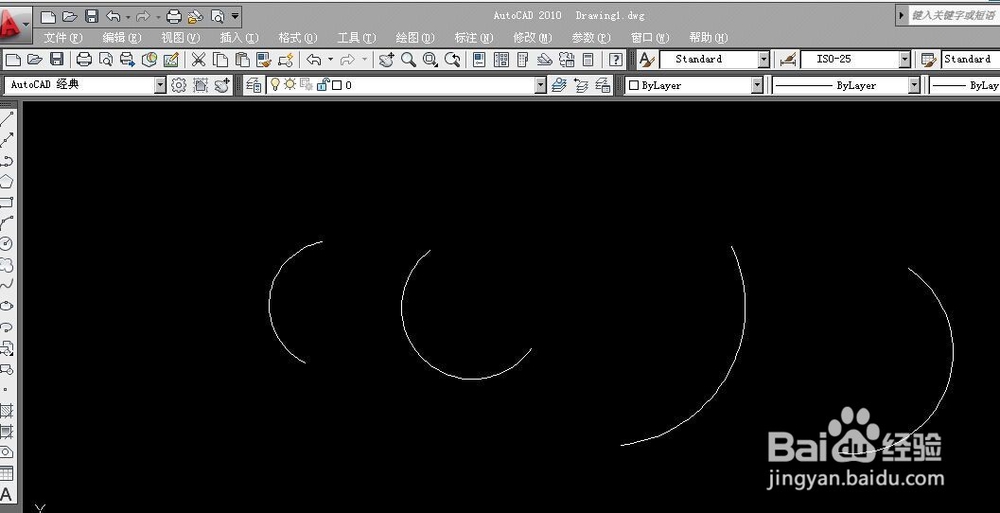Click layer 0 color swatch square
The height and width of the screenshot is (513, 1000).
tap(337, 85)
